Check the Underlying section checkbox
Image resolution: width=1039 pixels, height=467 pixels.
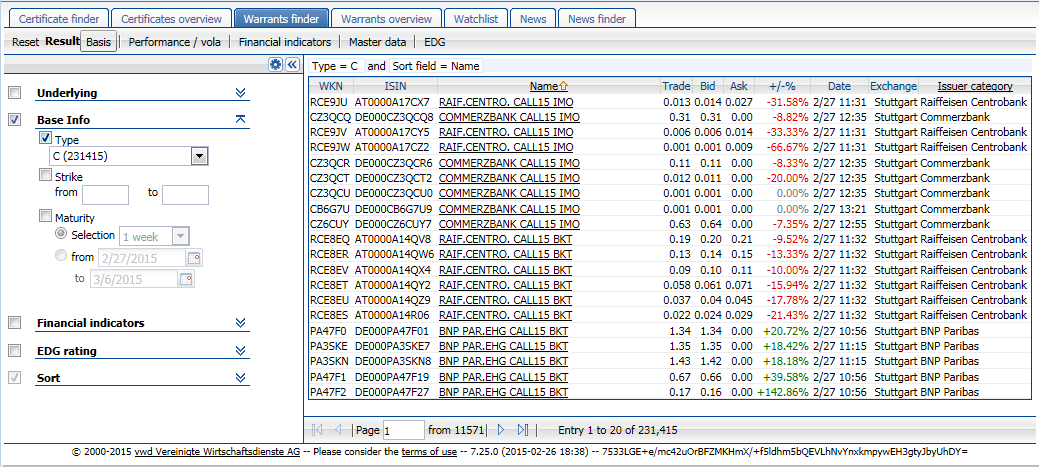coord(14,93)
